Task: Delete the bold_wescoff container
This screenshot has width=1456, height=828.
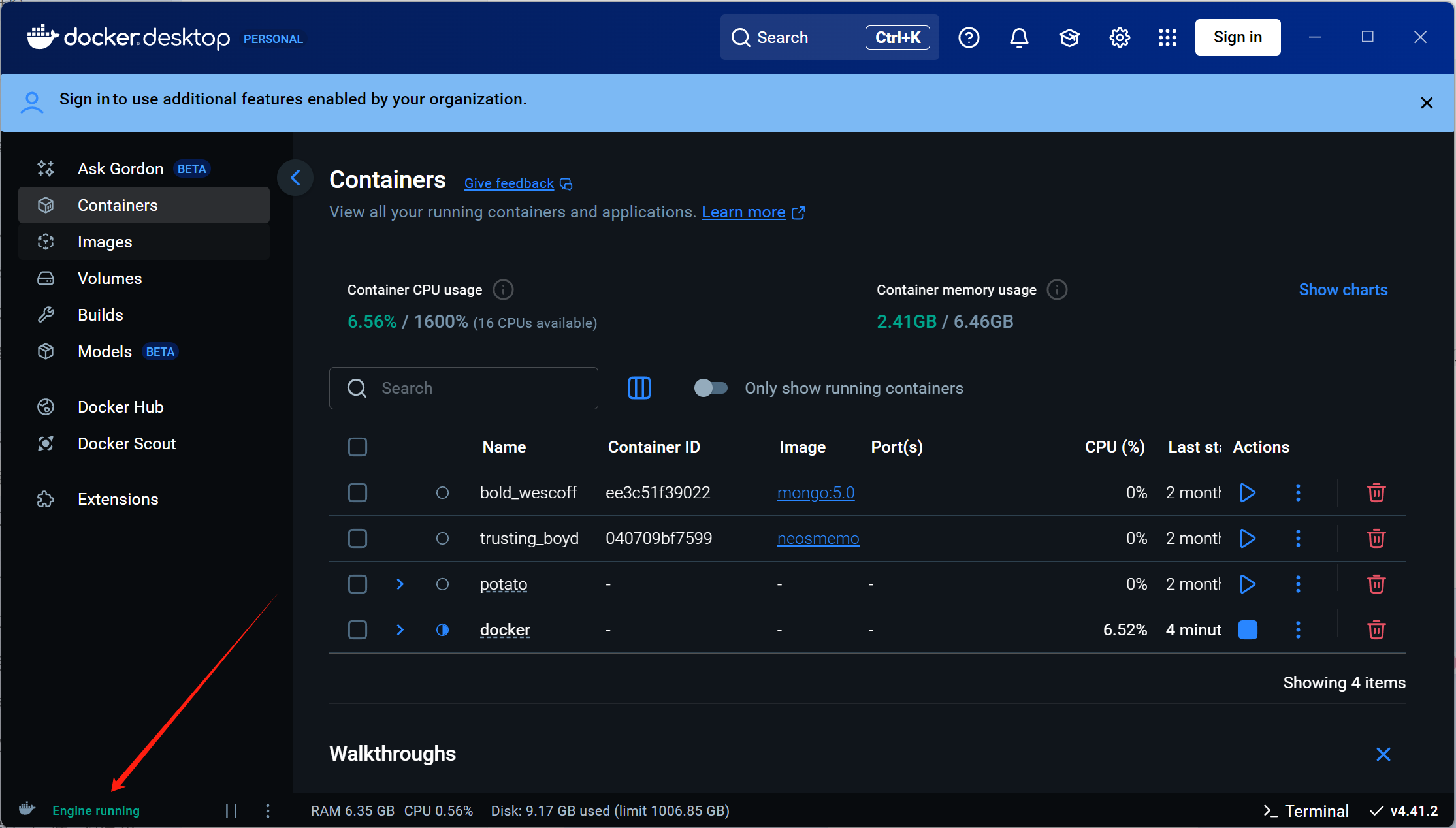Action: pos(1376,492)
